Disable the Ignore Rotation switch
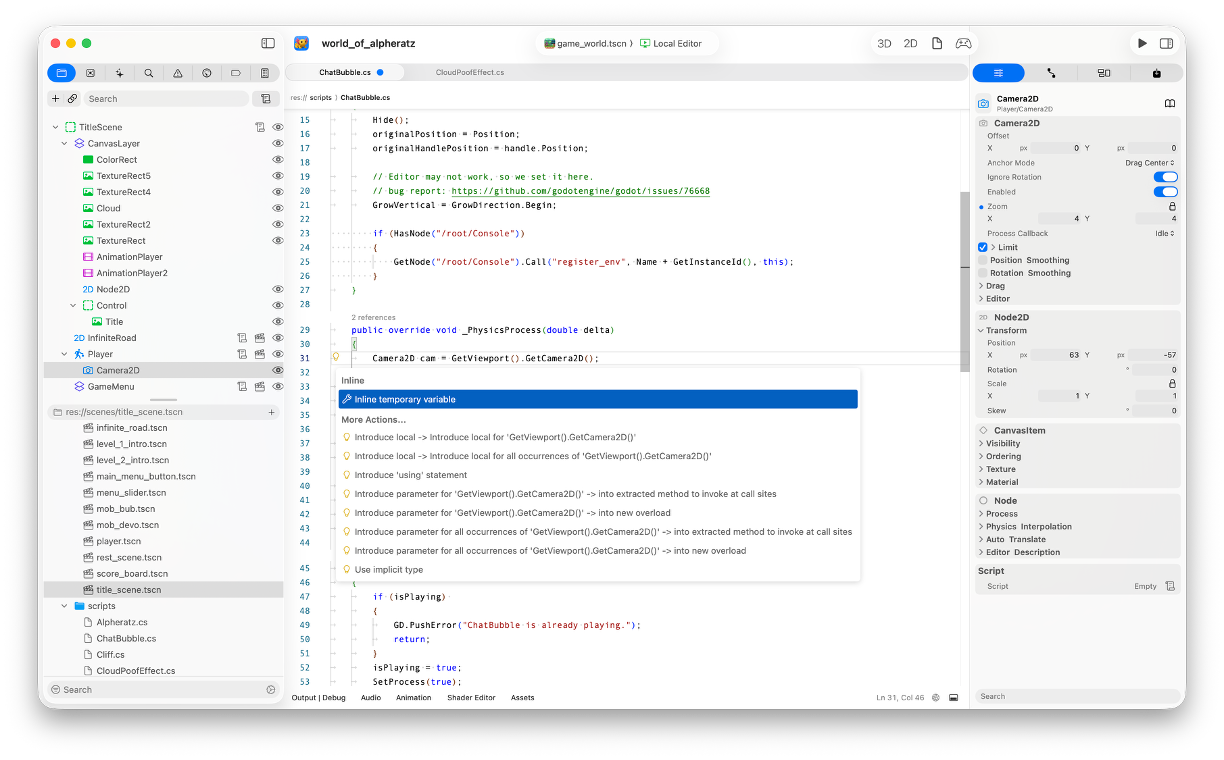The height and width of the screenshot is (760, 1224). (x=1165, y=177)
